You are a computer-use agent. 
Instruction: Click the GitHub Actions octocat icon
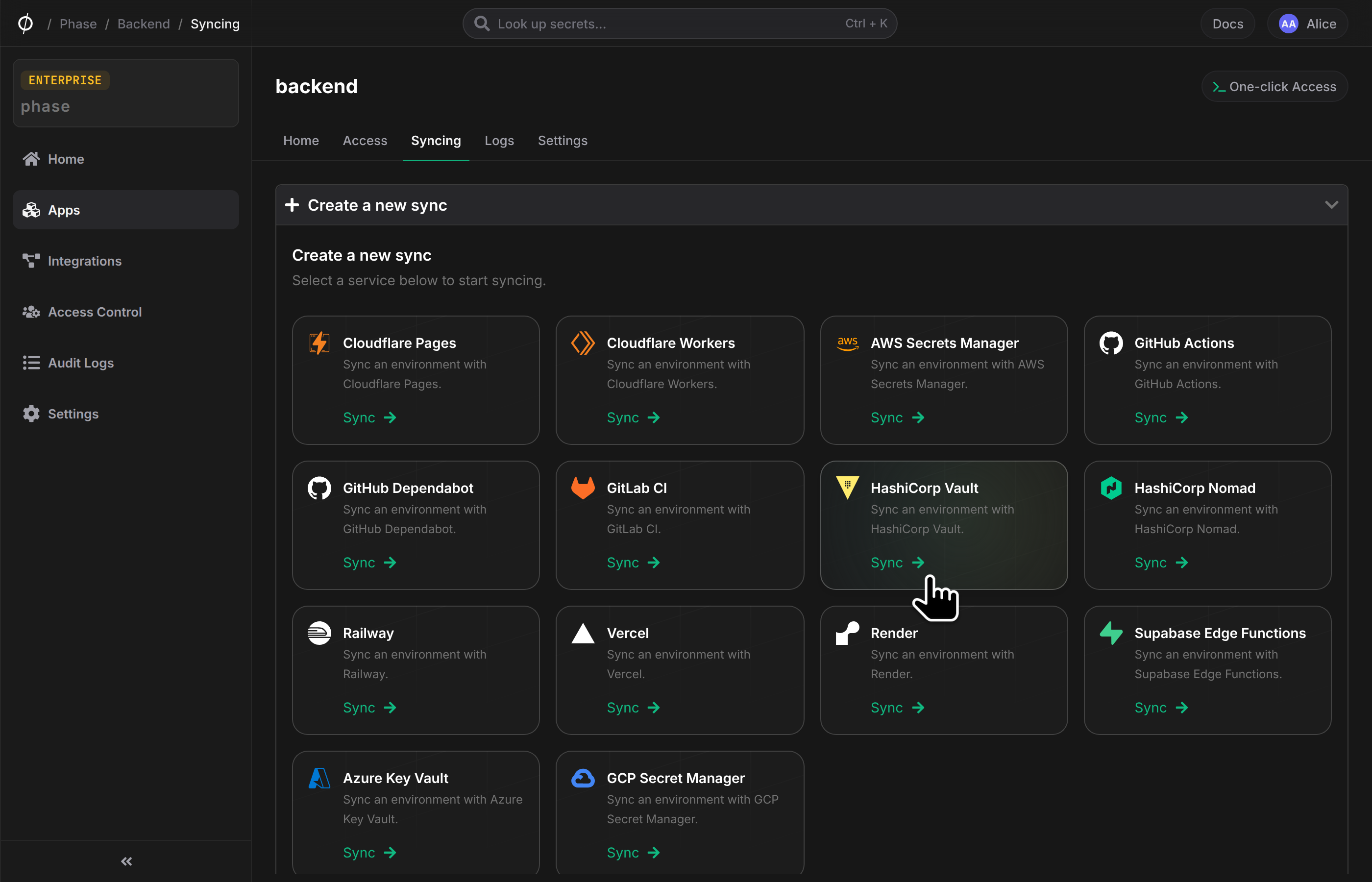[x=1111, y=343]
